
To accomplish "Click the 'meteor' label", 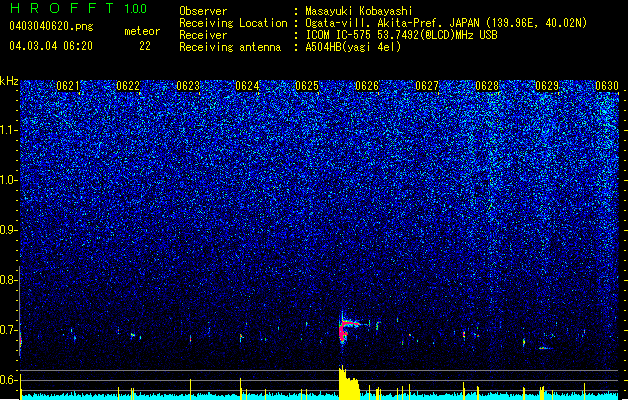I will 142,31.
